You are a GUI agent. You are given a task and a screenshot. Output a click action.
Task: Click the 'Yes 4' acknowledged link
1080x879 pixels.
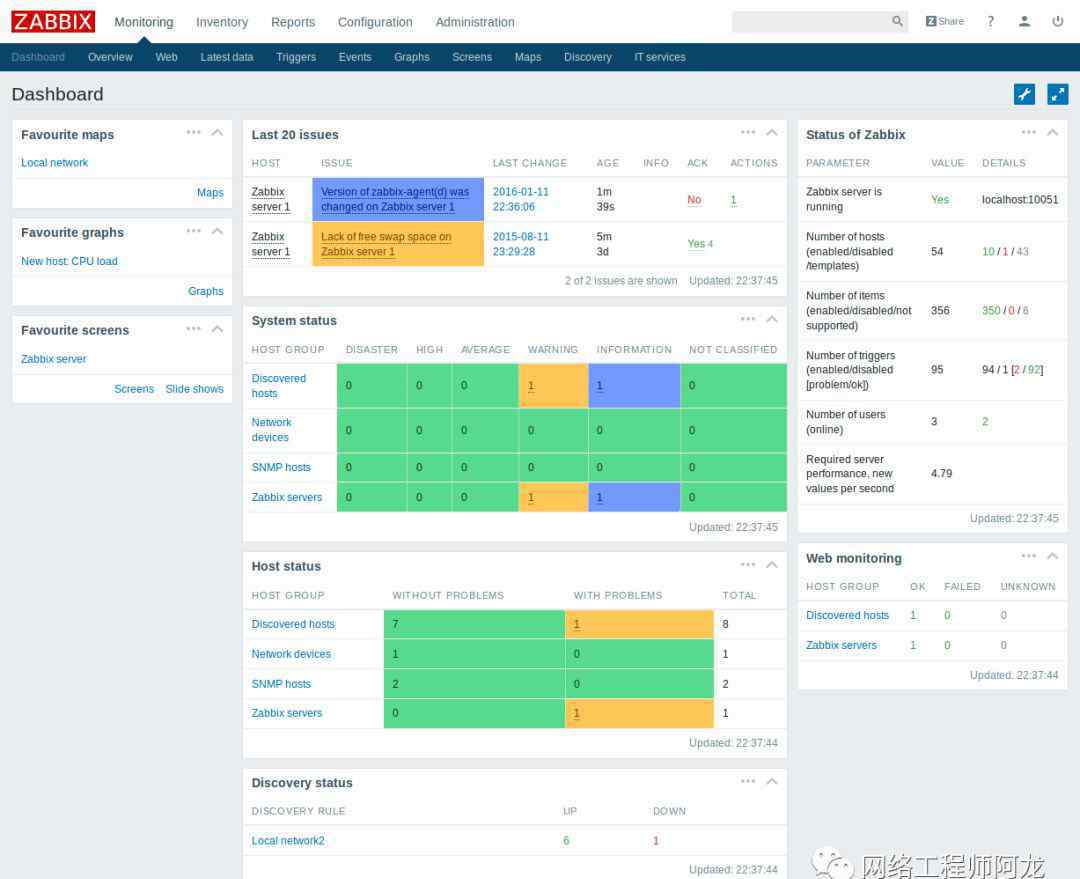click(x=700, y=244)
